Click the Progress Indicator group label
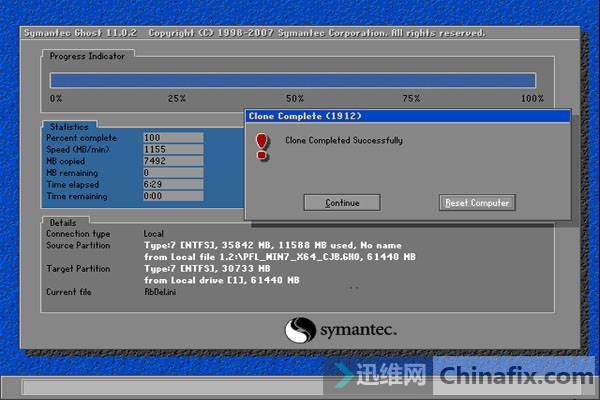The height and width of the screenshot is (400, 600). (x=87, y=56)
